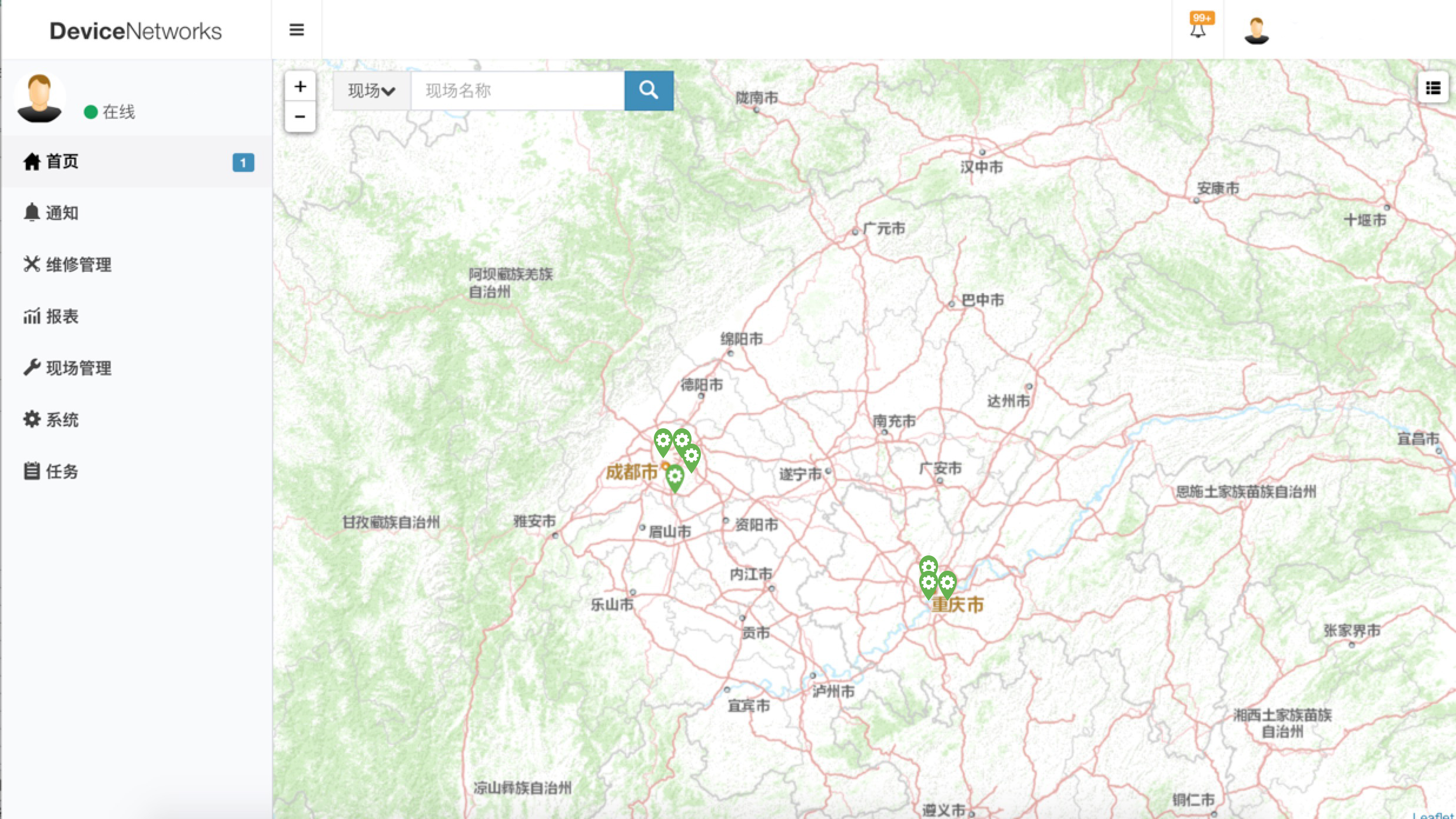Image resolution: width=1456 pixels, height=819 pixels.
Task: Click the user avatar in top bar
Action: point(1256,31)
